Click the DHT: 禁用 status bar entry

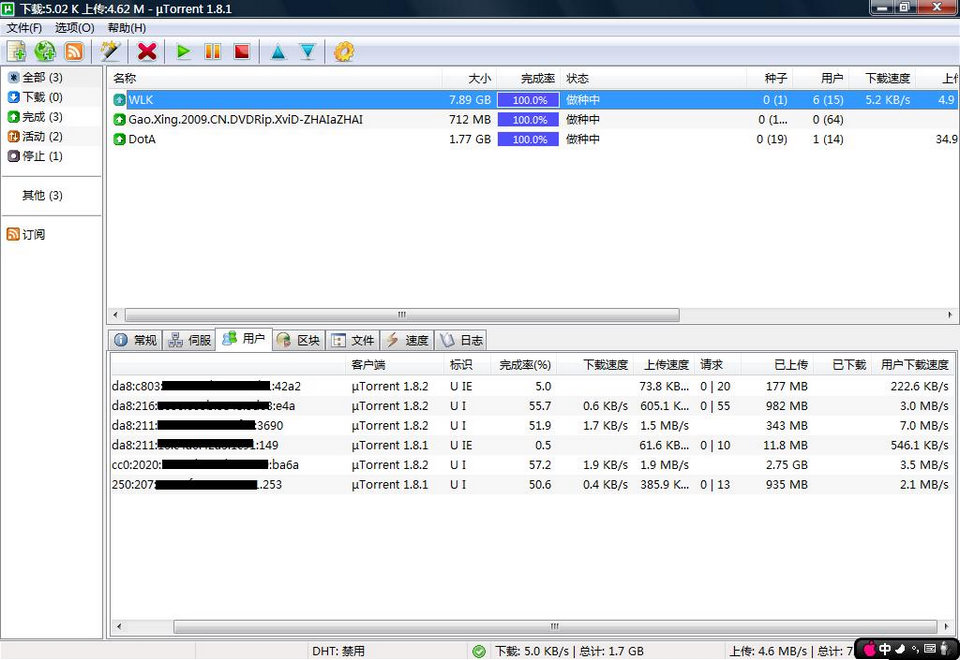coord(338,651)
